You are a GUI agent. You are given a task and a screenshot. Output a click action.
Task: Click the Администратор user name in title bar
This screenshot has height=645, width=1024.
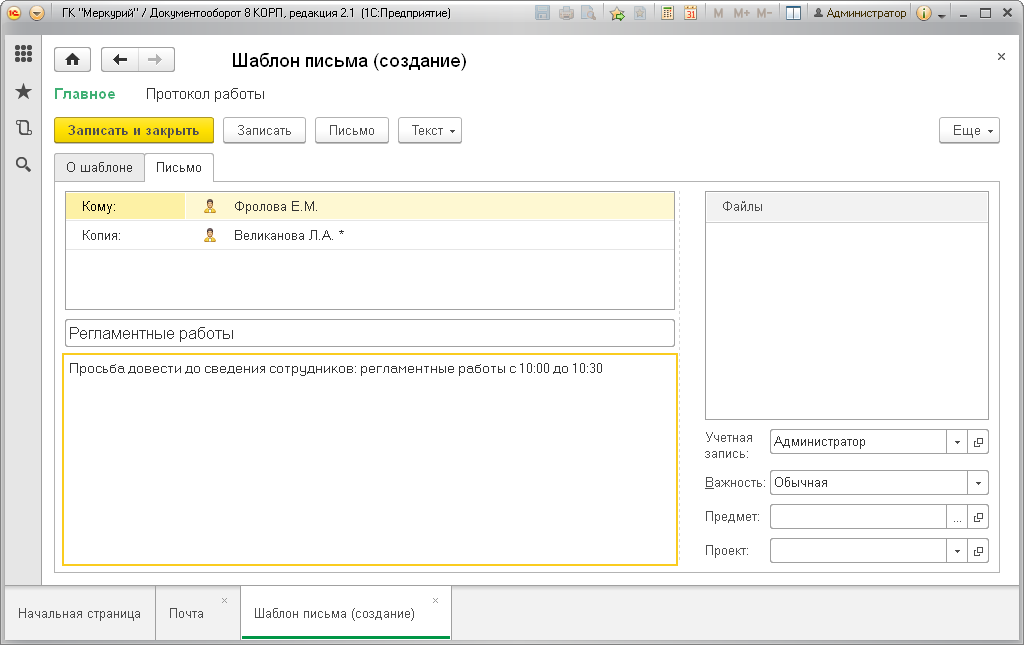tap(859, 13)
